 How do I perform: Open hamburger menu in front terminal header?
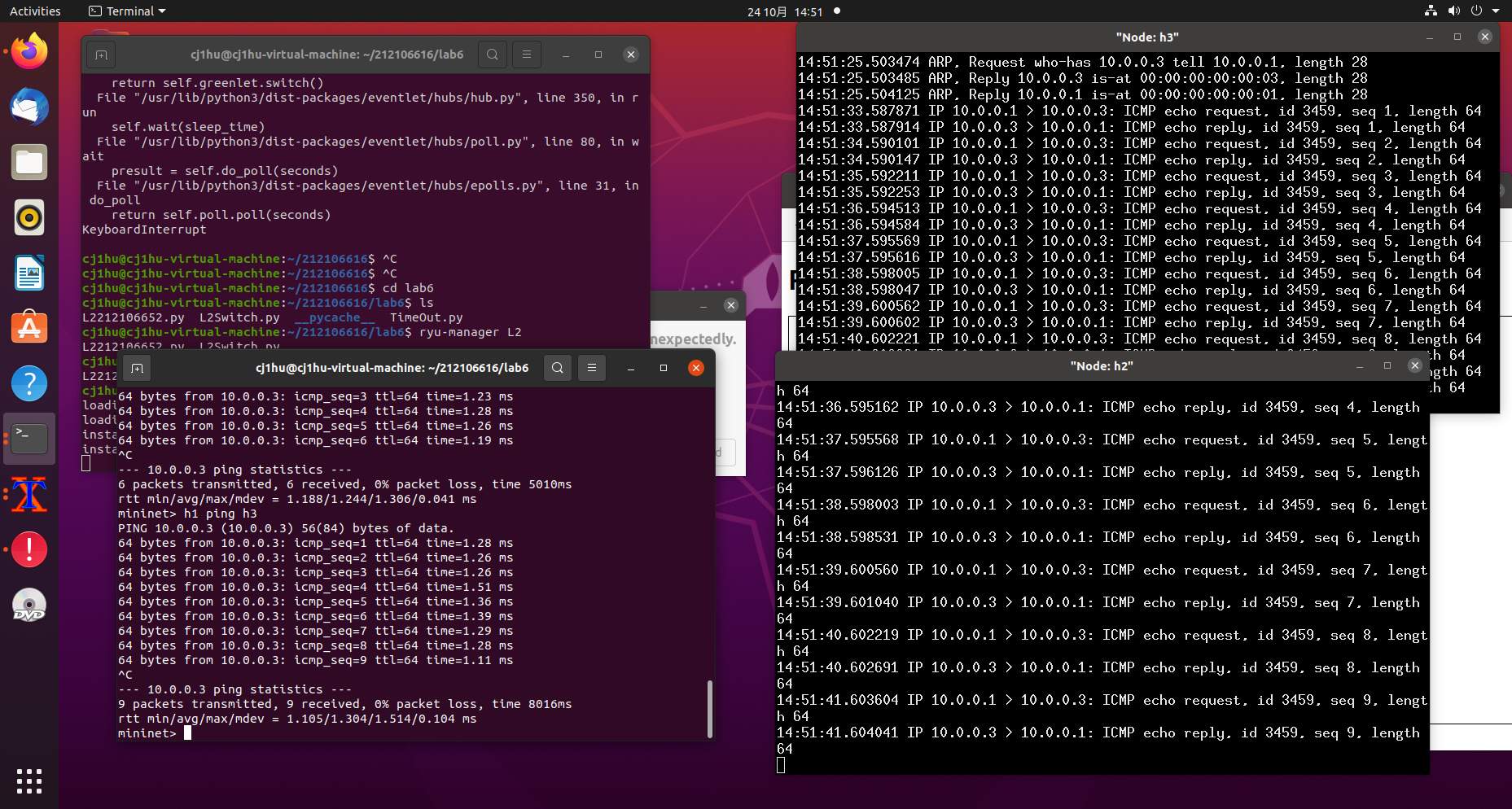592,368
